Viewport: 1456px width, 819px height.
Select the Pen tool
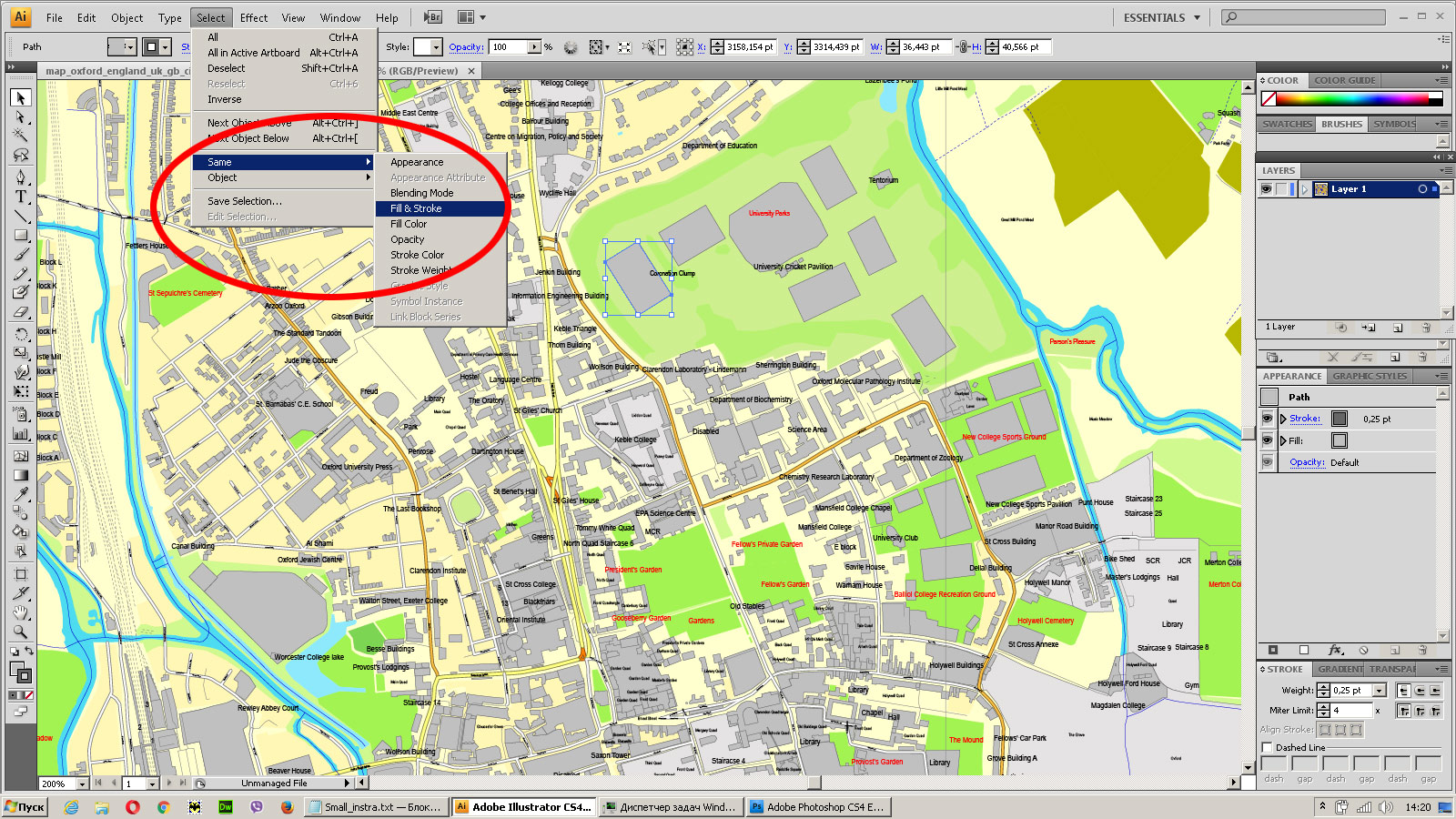pos(20,176)
